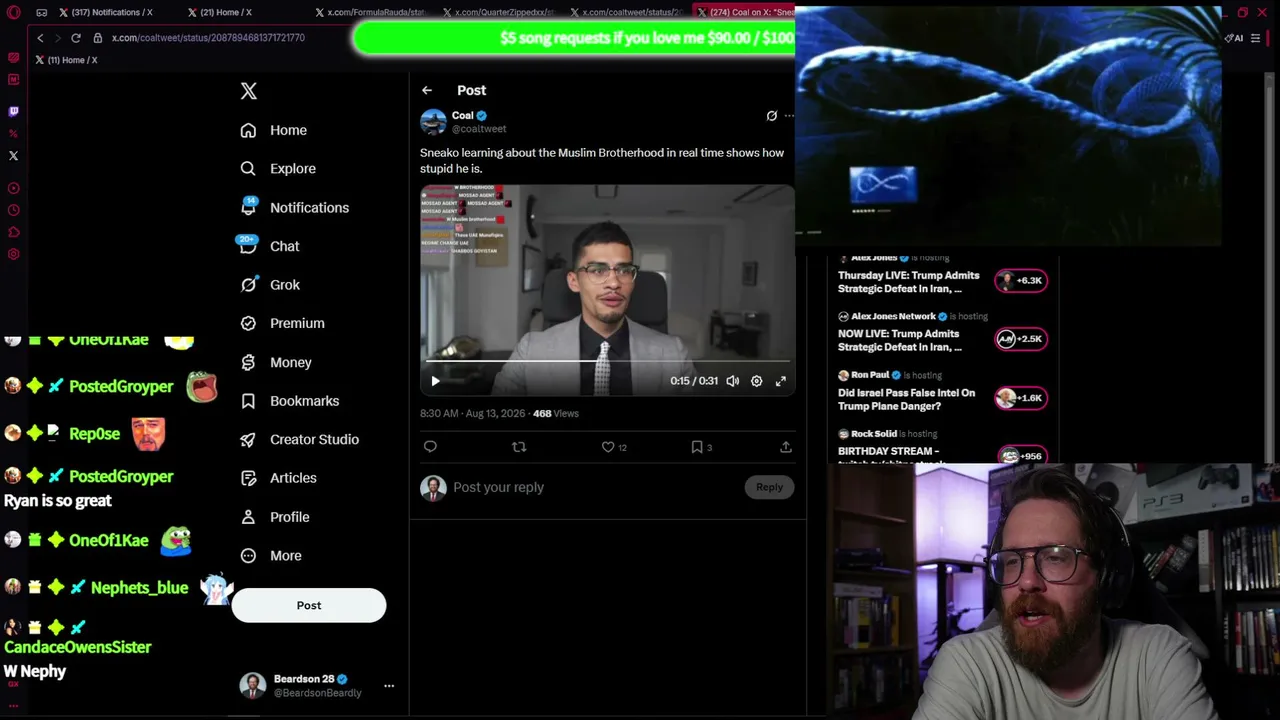Screen dimensions: 1280x720
Task: Click the reply comment icon under the post
Action: (430, 447)
